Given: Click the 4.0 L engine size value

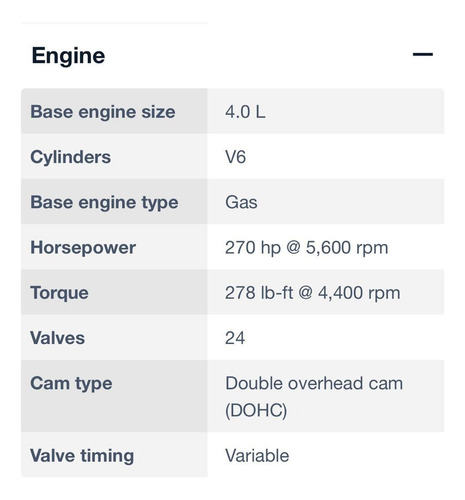Looking at the screenshot, I should pos(245,111).
